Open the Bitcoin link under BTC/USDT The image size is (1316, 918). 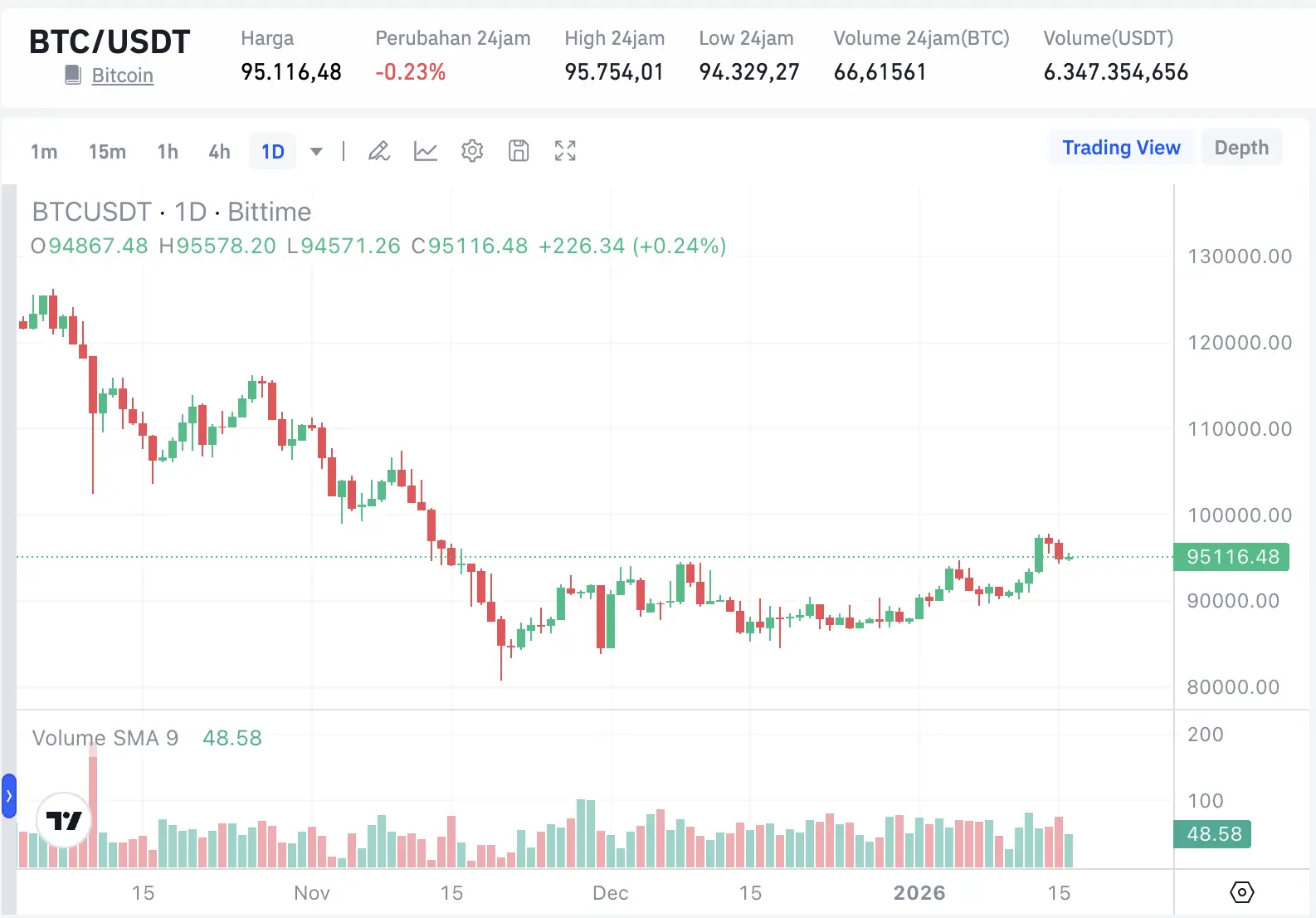coord(122,75)
